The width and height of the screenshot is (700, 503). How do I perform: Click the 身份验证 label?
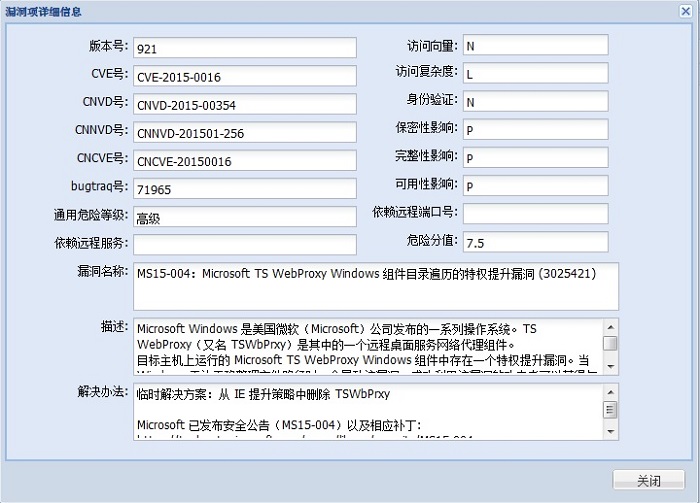(432, 100)
